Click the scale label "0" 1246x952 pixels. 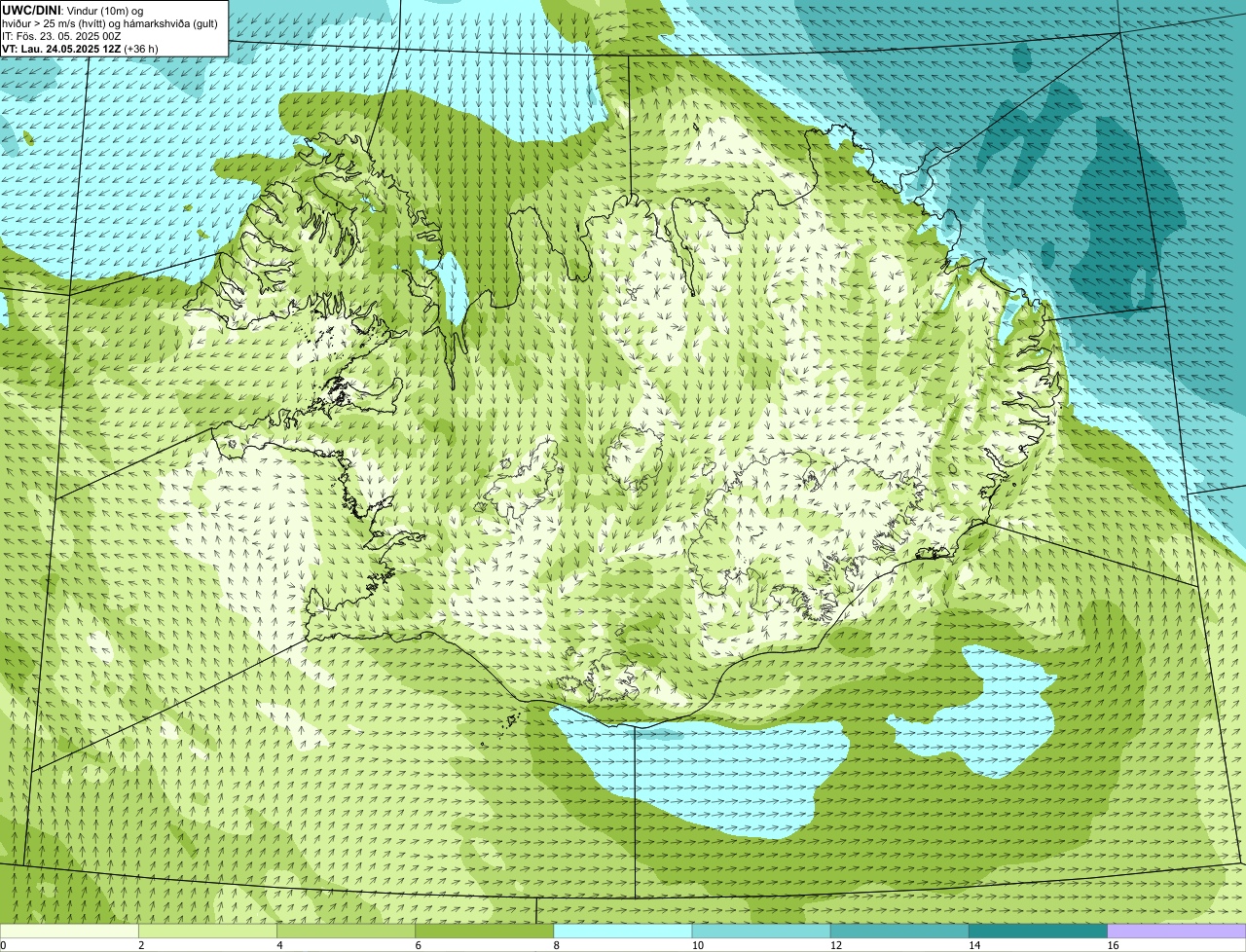4,945
